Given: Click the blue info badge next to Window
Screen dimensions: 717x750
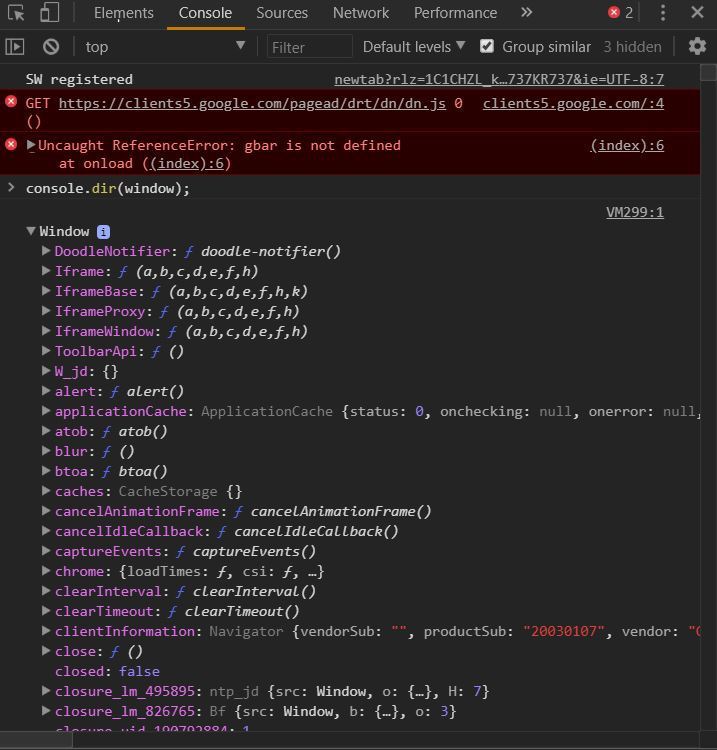Looking at the screenshot, I should point(103,232).
